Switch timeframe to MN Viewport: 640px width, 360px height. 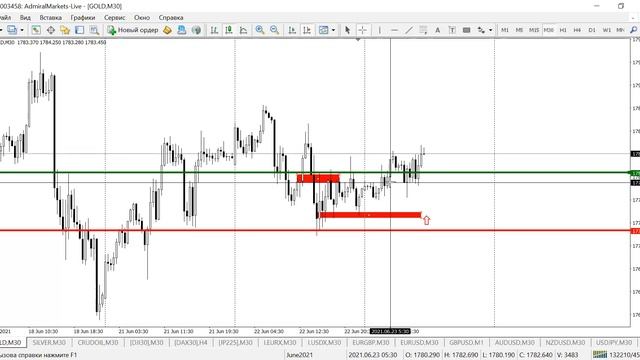[620, 30]
